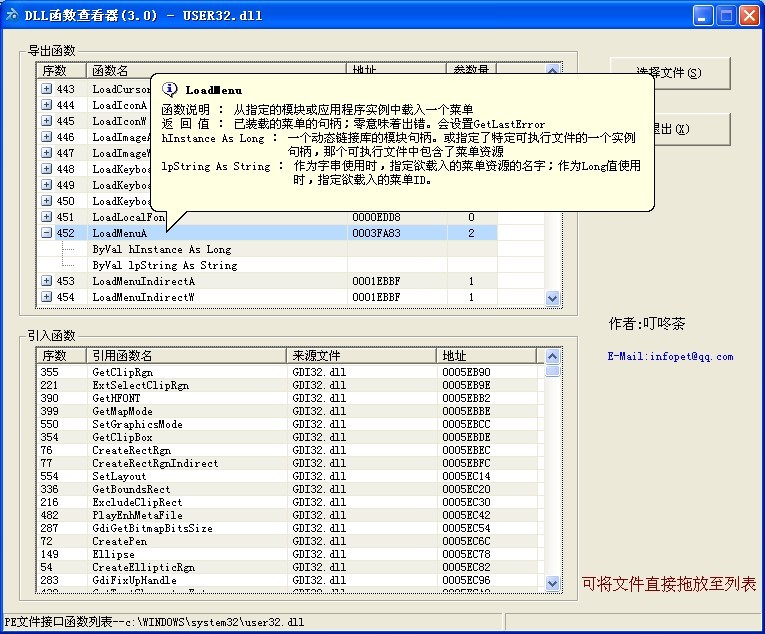This screenshot has width=765, height=634.
Task: Sort import list by 地址 column header
Action: click(486, 355)
